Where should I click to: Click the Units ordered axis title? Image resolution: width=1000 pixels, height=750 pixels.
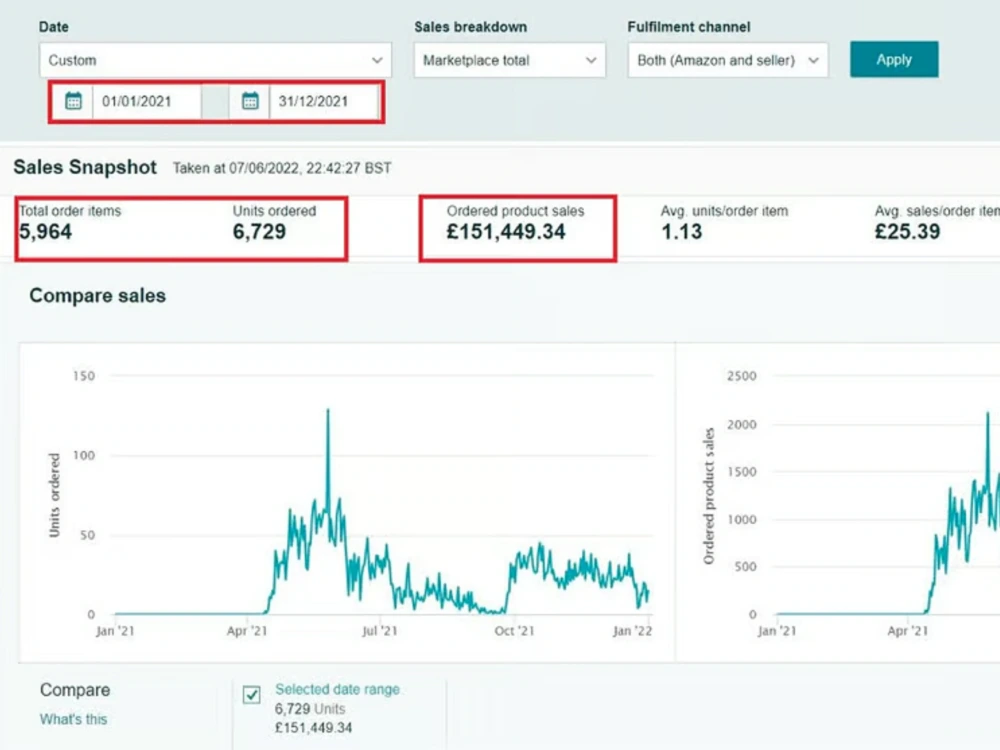pos(54,495)
